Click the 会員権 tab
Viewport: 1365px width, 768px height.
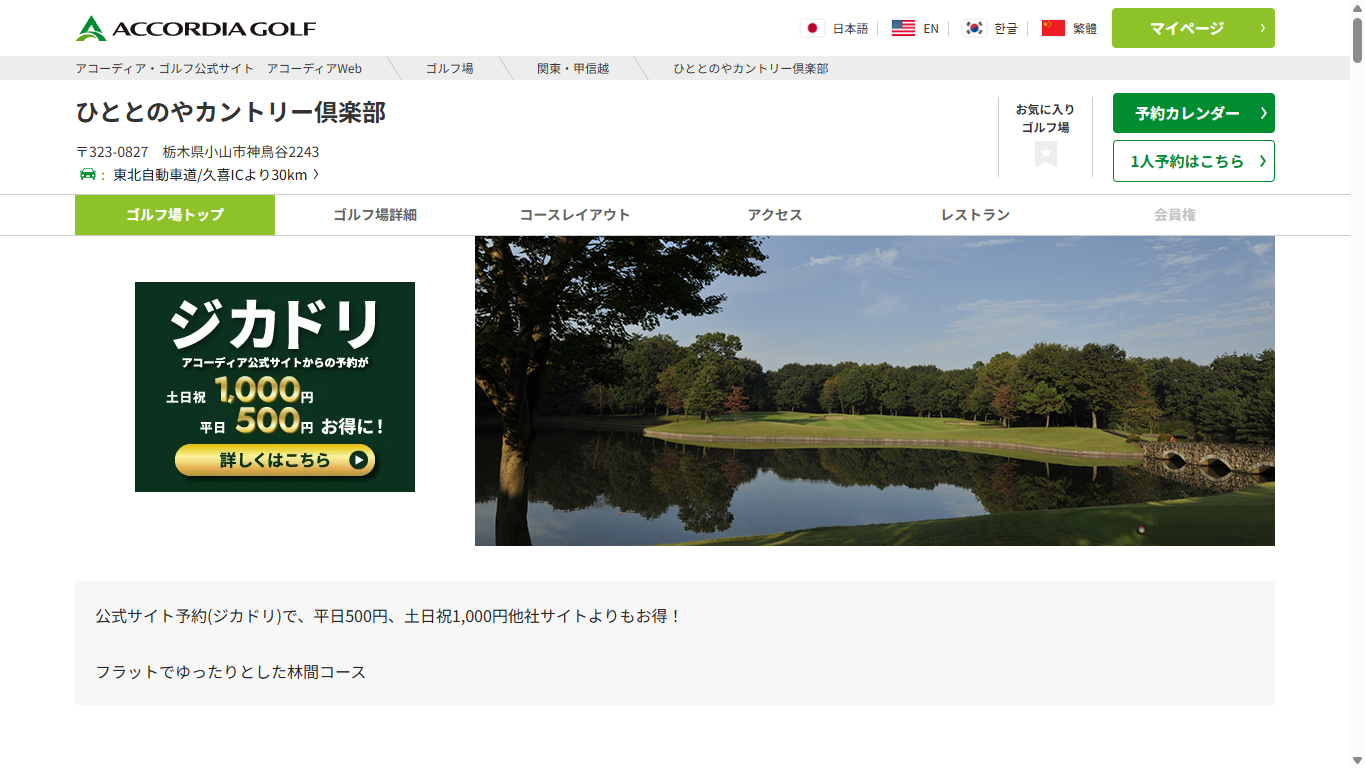(1175, 215)
